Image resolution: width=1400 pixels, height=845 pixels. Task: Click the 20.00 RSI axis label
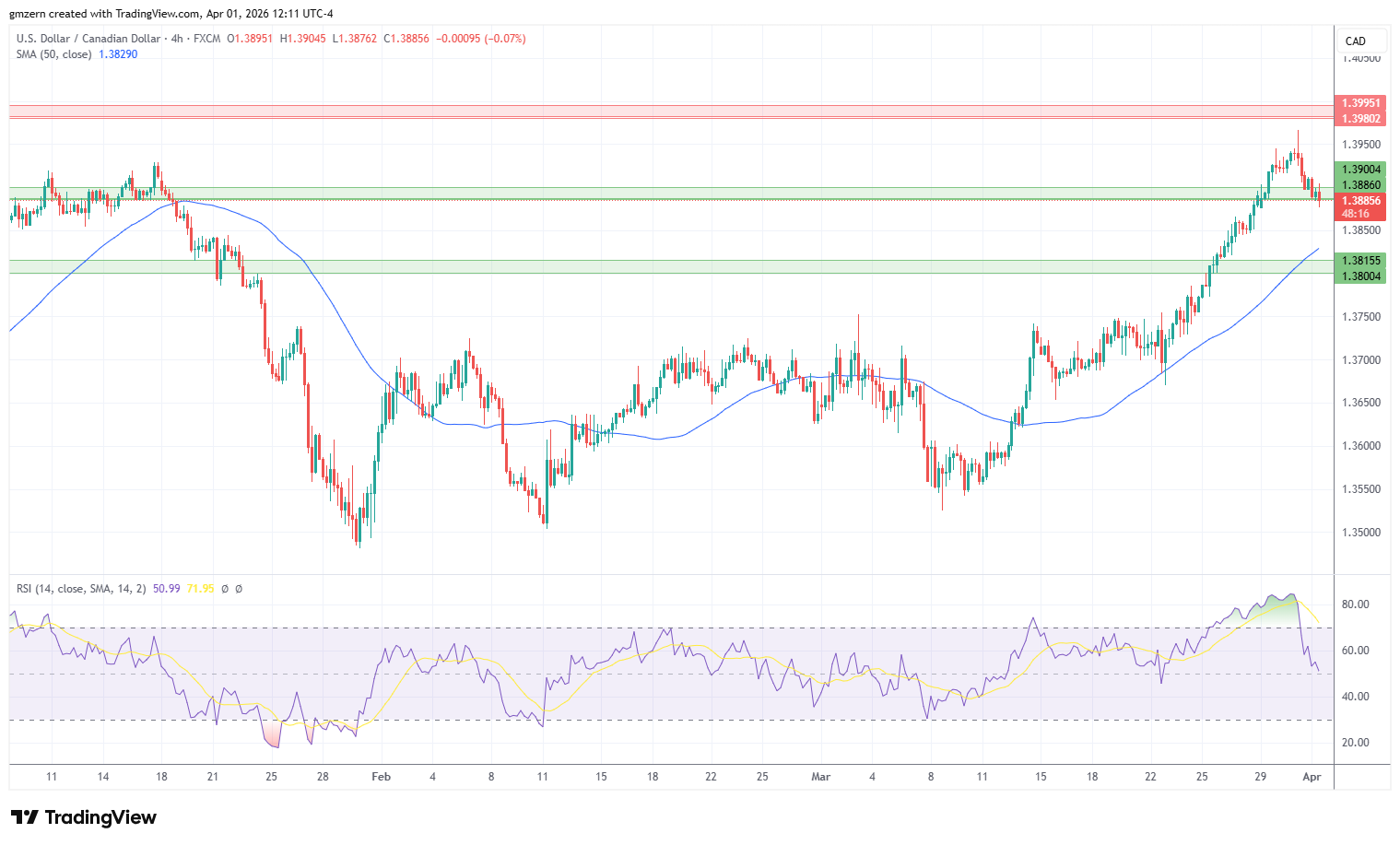pos(1355,743)
